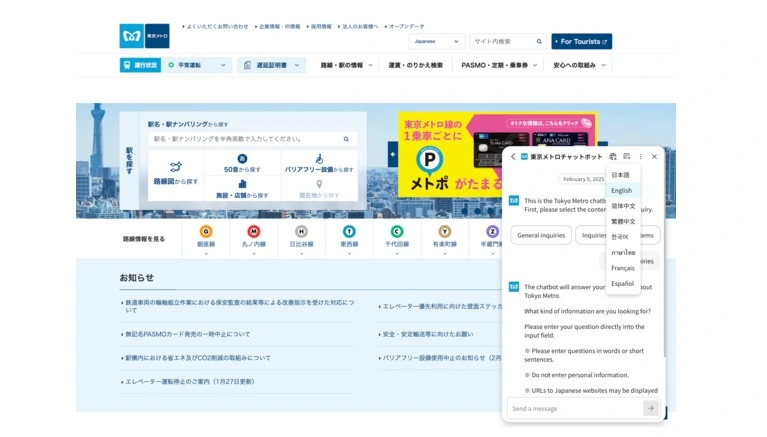Click the Tokyo Metro logo
The image size is (767, 437).
pyautogui.click(x=144, y=36)
